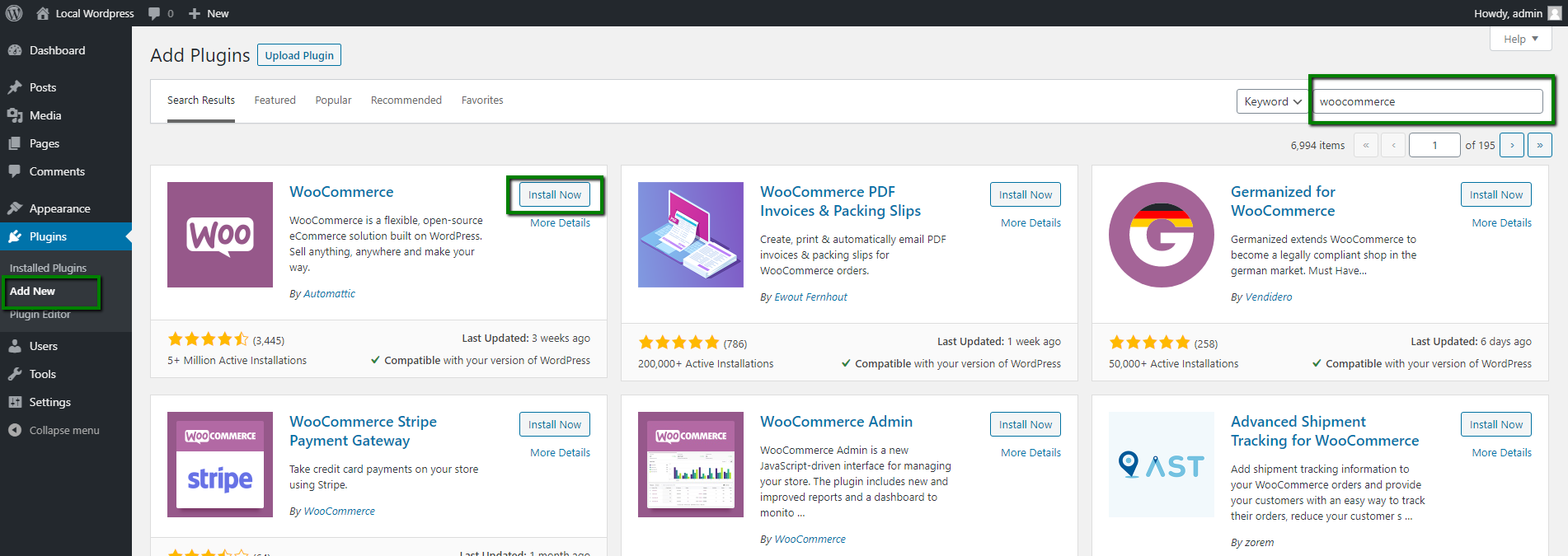Install the WooCommerce Admin plugin
The height and width of the screenshot is (556, 1568).
pyautogui.click(x=1026, y=424)
